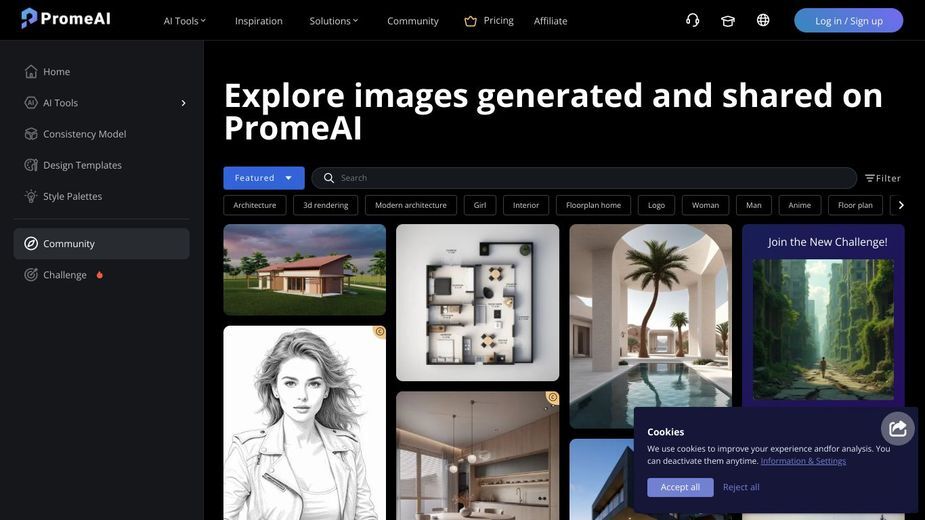This screenshot has width=925, height=520.
Task: Open the customer support headset icon
Action: tap(693, 21)
